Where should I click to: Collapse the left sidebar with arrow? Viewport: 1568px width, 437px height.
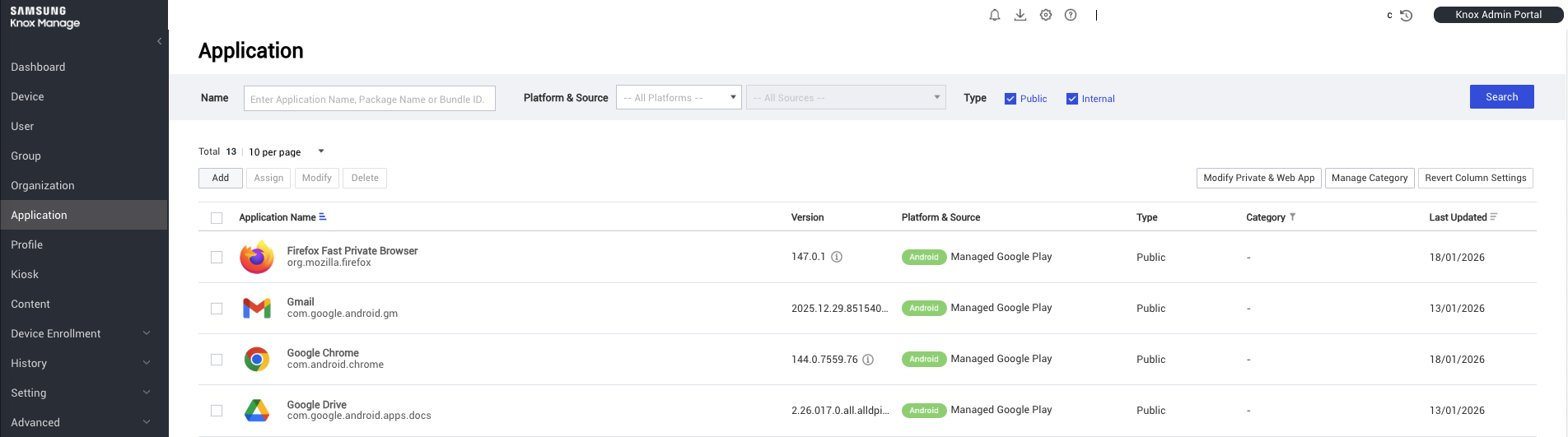click(x=160, y=41)
